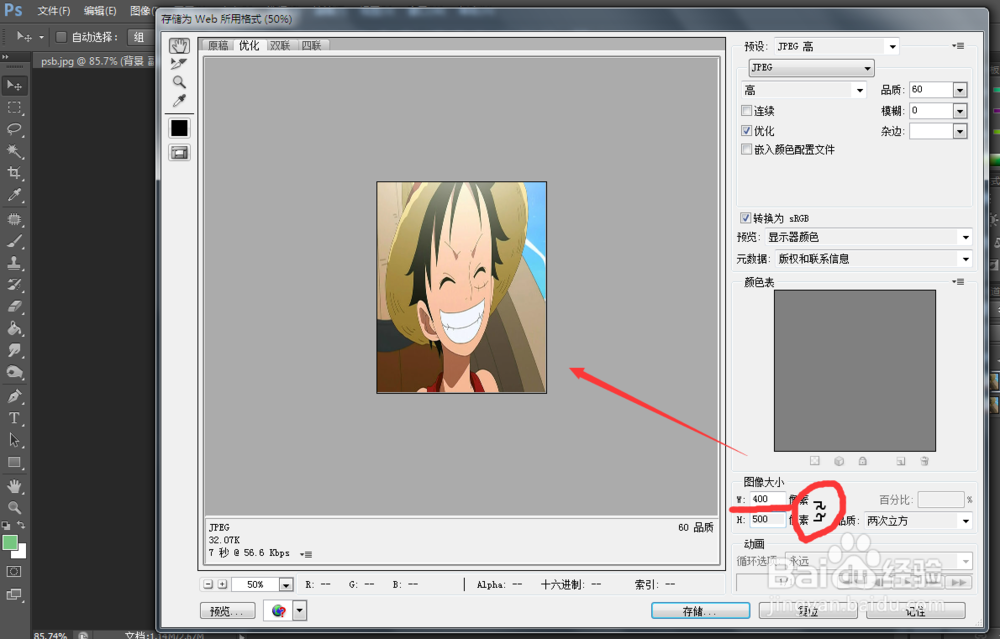Click 存储... save button
Image resolution: width=1000 pixels, height=639 pixels.
coord(700,611)
